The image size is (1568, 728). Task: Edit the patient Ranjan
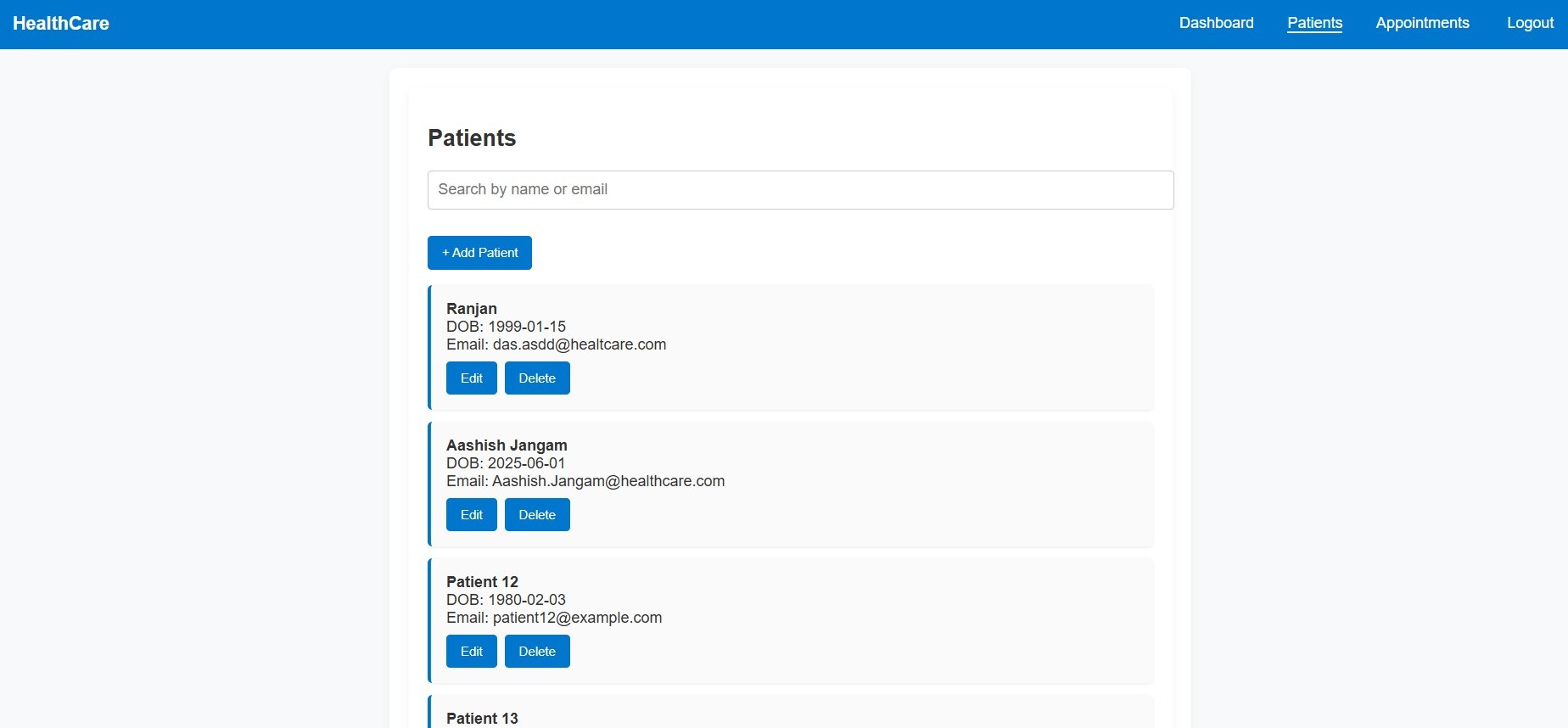point(472,378)
